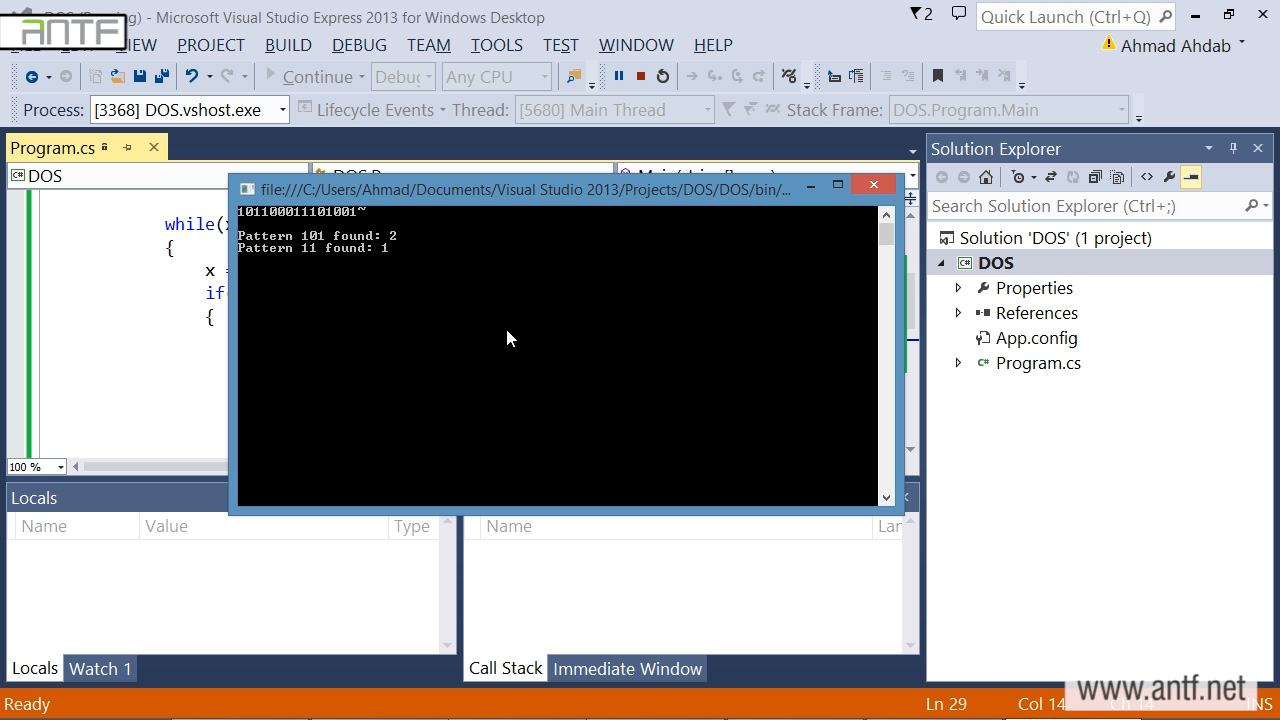Click the View Code icon in Solution Explorer
The height and width of the screenshot is (720, 1280).
click(x=1146, y=177)
